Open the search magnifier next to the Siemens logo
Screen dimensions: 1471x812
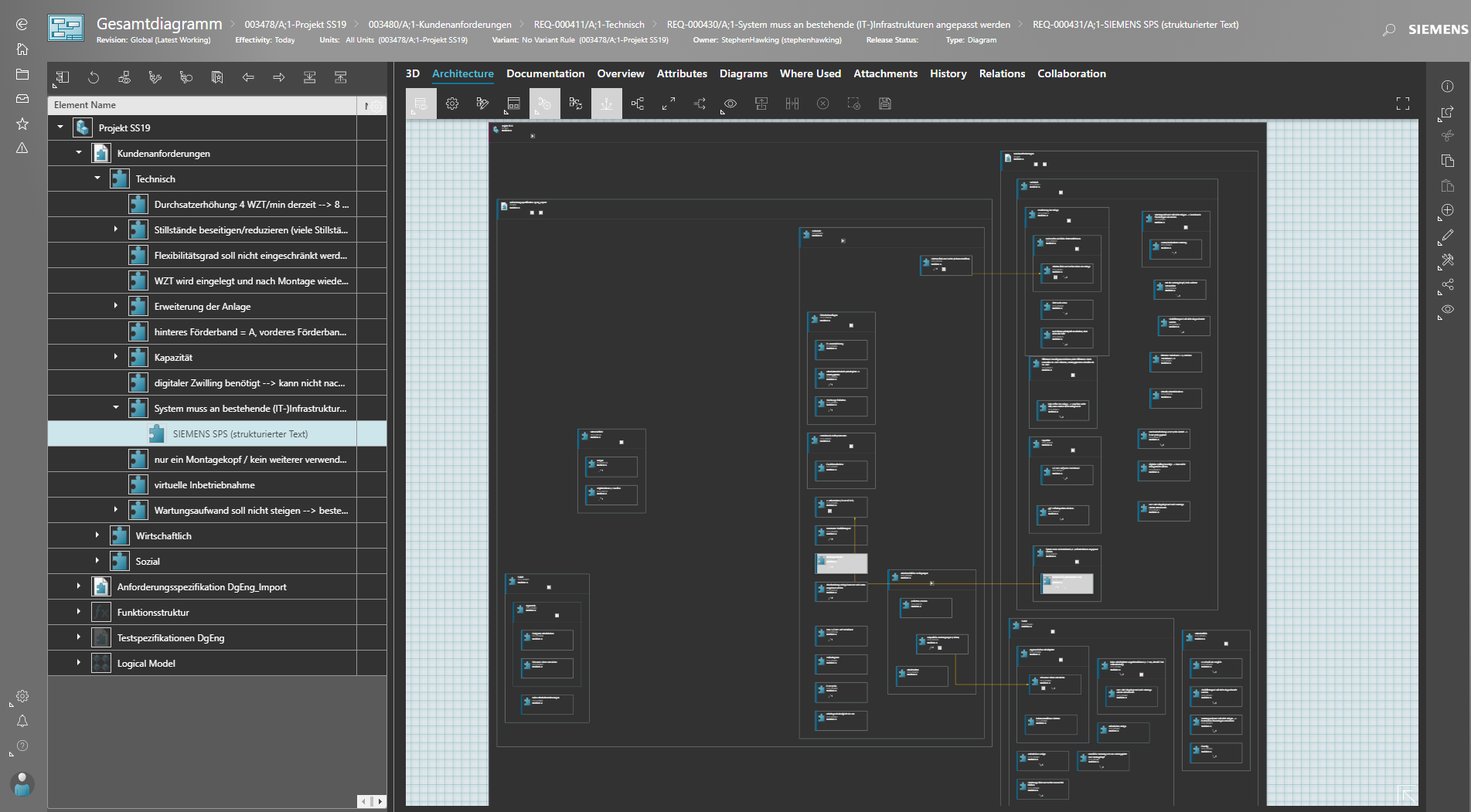coord(1389,30)
